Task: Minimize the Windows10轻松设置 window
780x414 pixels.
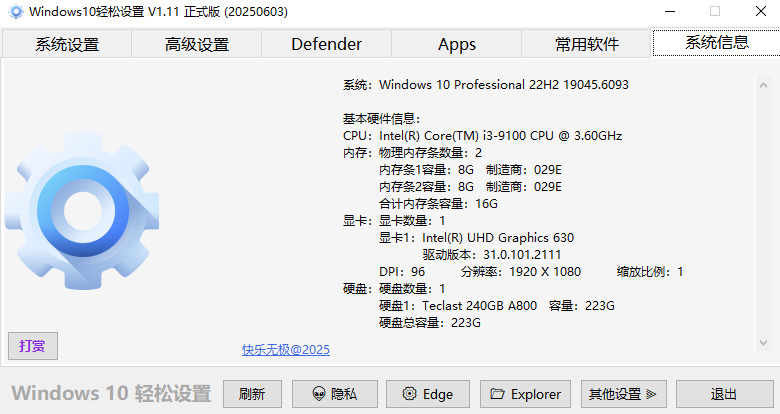Action: (670, 11)
